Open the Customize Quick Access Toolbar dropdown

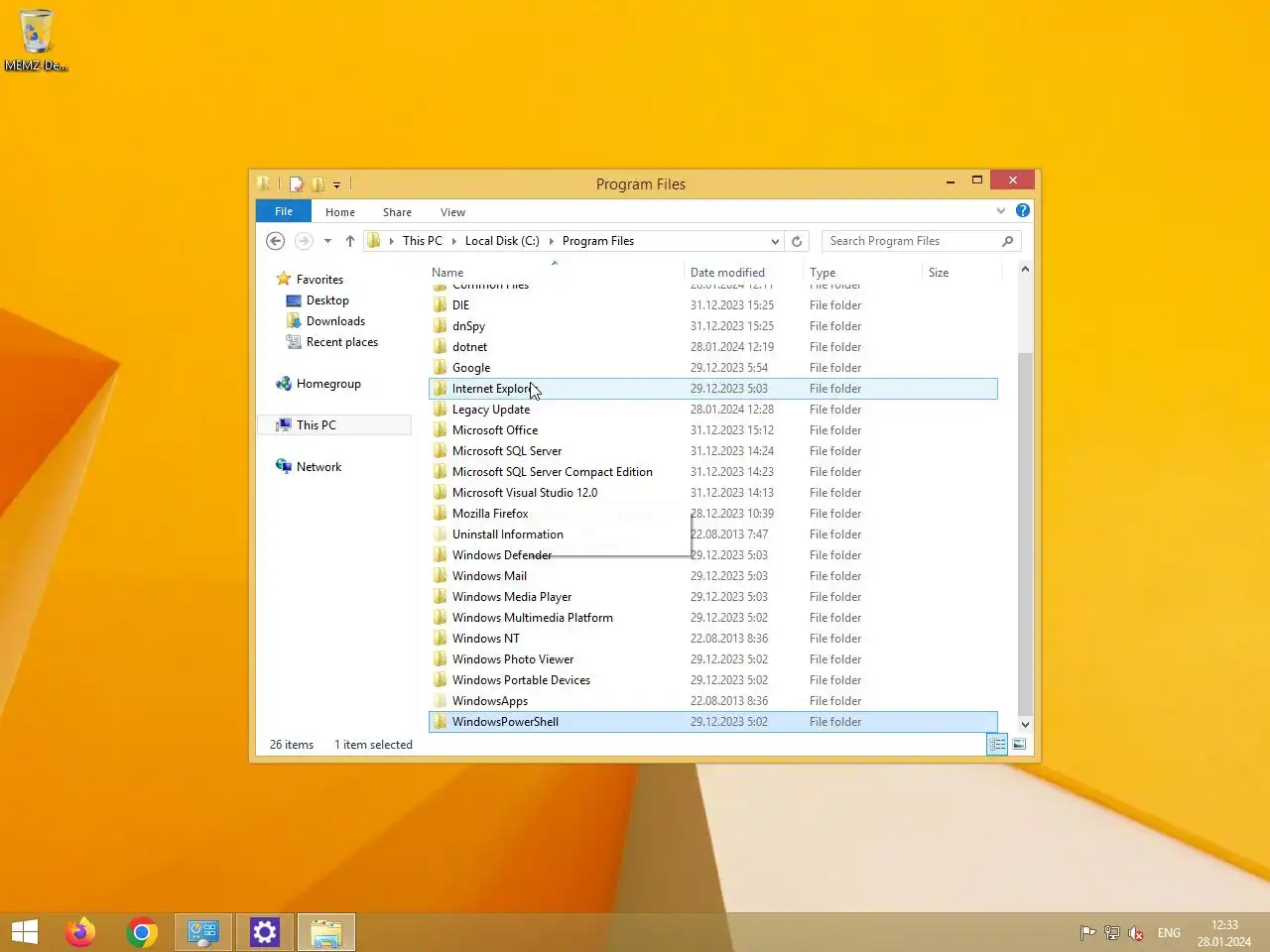(337, 184)
